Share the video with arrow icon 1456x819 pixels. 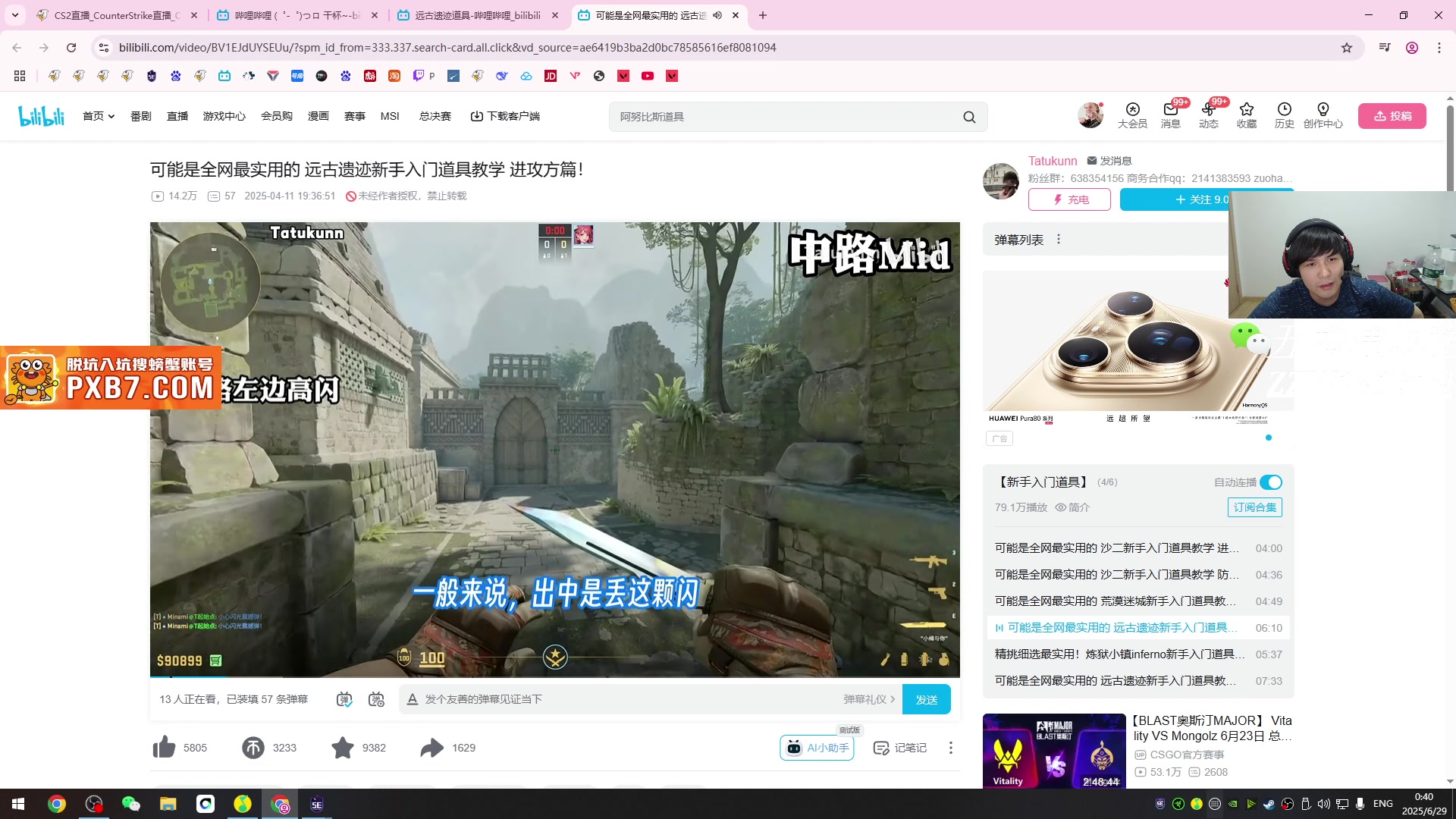pos(432,748)
